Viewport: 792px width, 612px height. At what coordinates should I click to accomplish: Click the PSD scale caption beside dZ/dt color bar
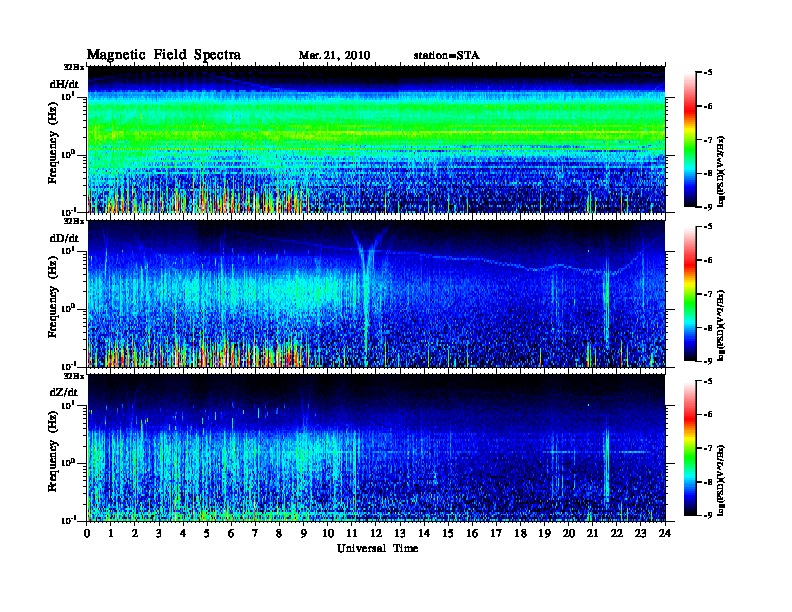point(722,479)
